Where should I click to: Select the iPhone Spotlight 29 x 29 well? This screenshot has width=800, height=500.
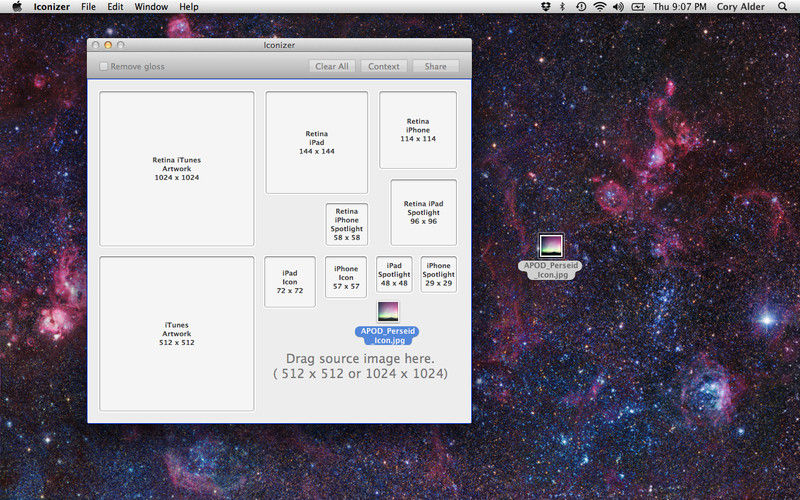[x=438, y=274]
